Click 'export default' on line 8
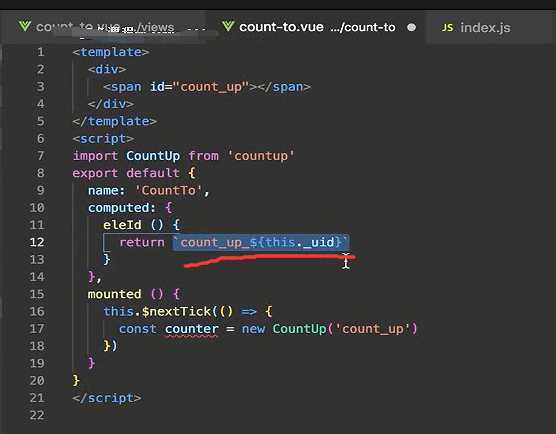This screenshot has width=556, height=434. click(x=126, y=173)
